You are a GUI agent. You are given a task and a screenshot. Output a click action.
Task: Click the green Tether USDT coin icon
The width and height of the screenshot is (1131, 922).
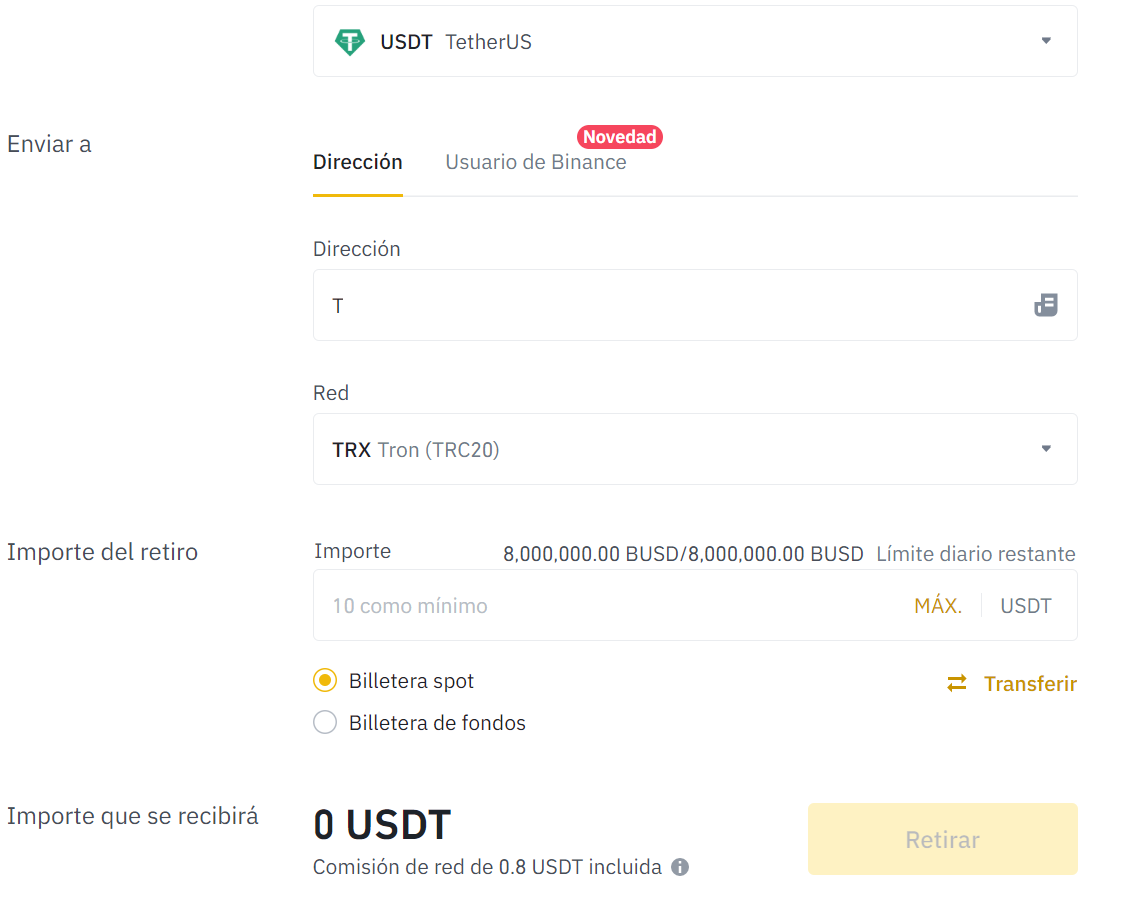click(349, 42)
